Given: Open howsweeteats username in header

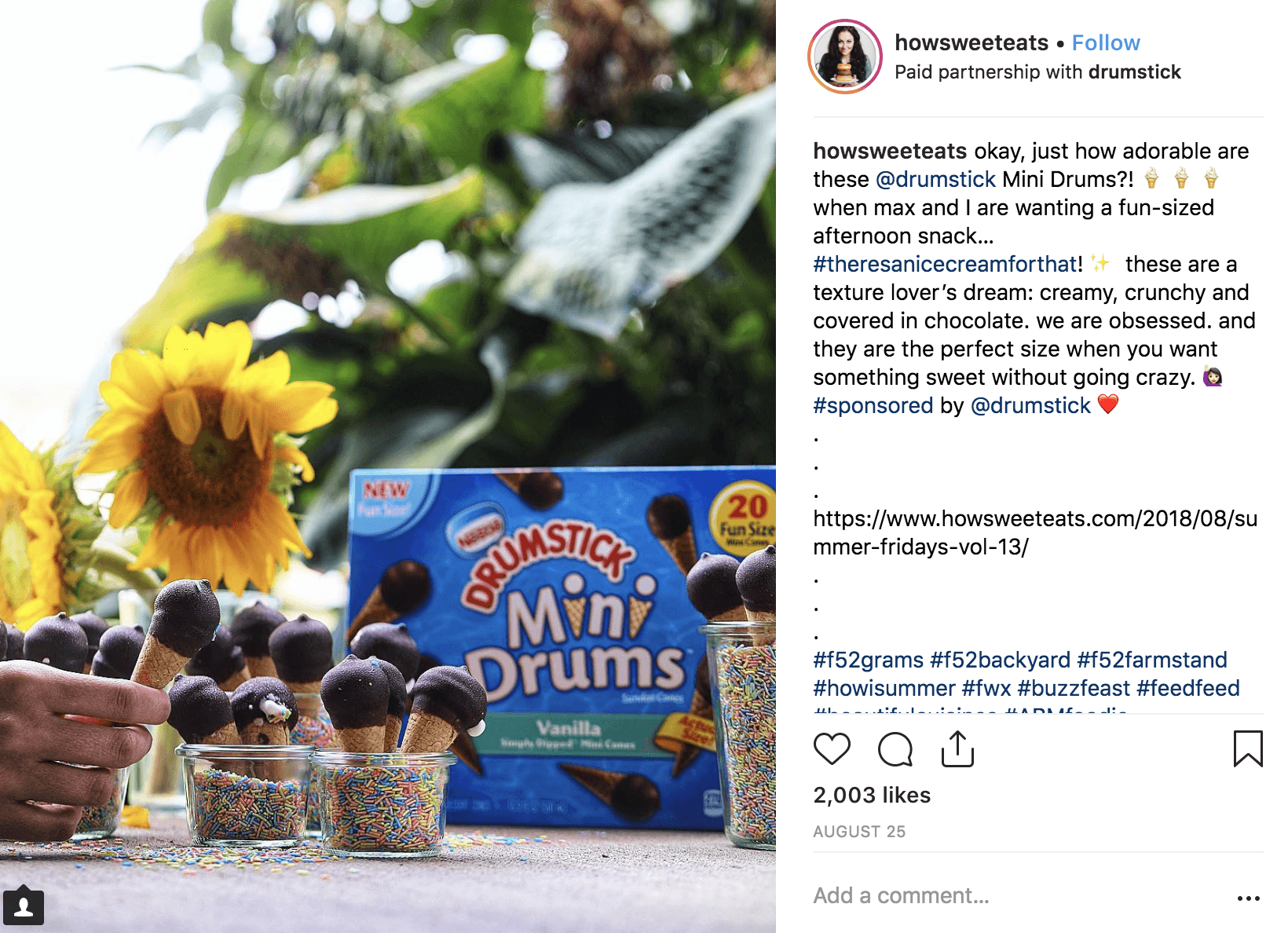Looking at the screenshot, I should [x=971, y=42].
